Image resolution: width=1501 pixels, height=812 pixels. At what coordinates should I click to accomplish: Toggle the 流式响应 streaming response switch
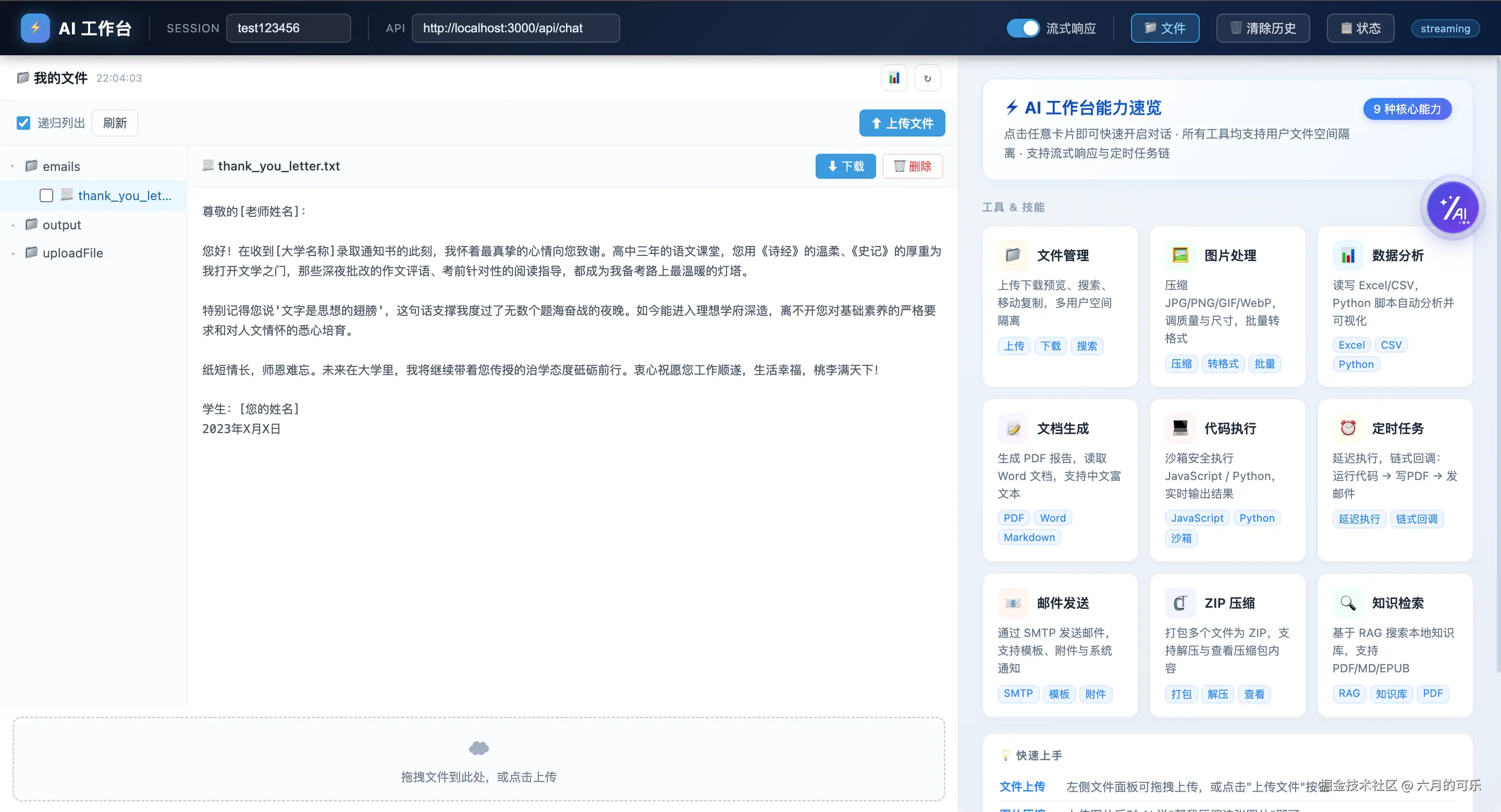(1024, 28)
